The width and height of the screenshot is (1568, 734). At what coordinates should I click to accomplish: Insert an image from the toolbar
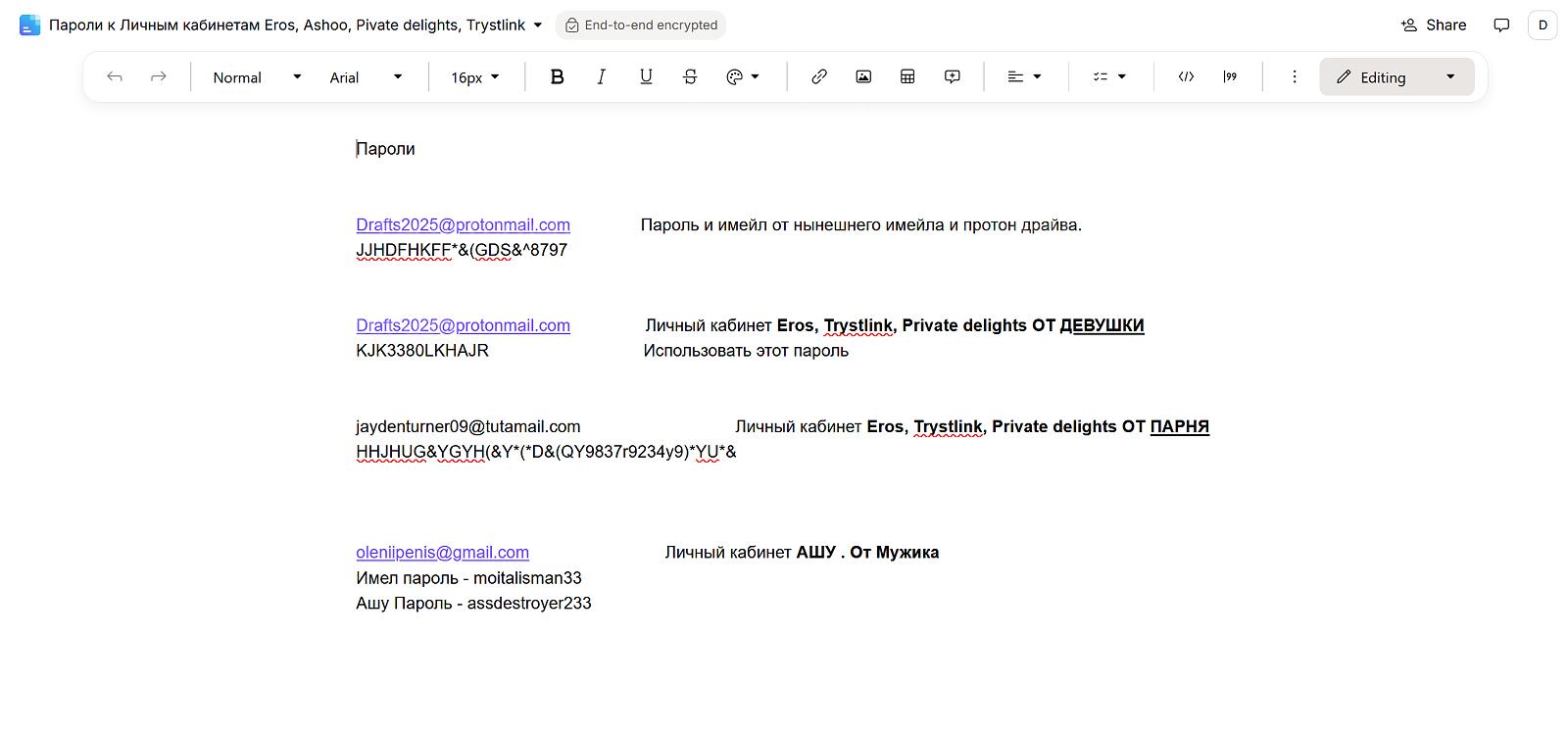863,77
